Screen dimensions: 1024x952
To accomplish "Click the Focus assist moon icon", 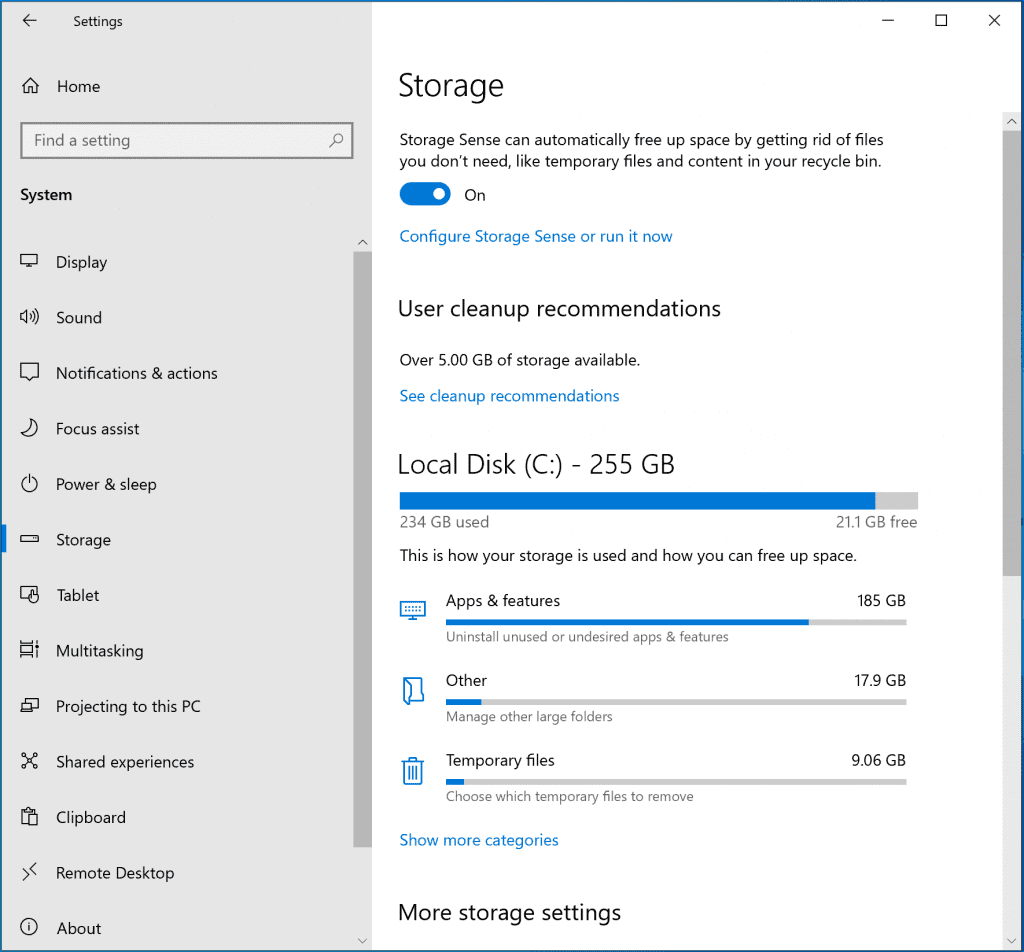I will click(x=30, y=428).
